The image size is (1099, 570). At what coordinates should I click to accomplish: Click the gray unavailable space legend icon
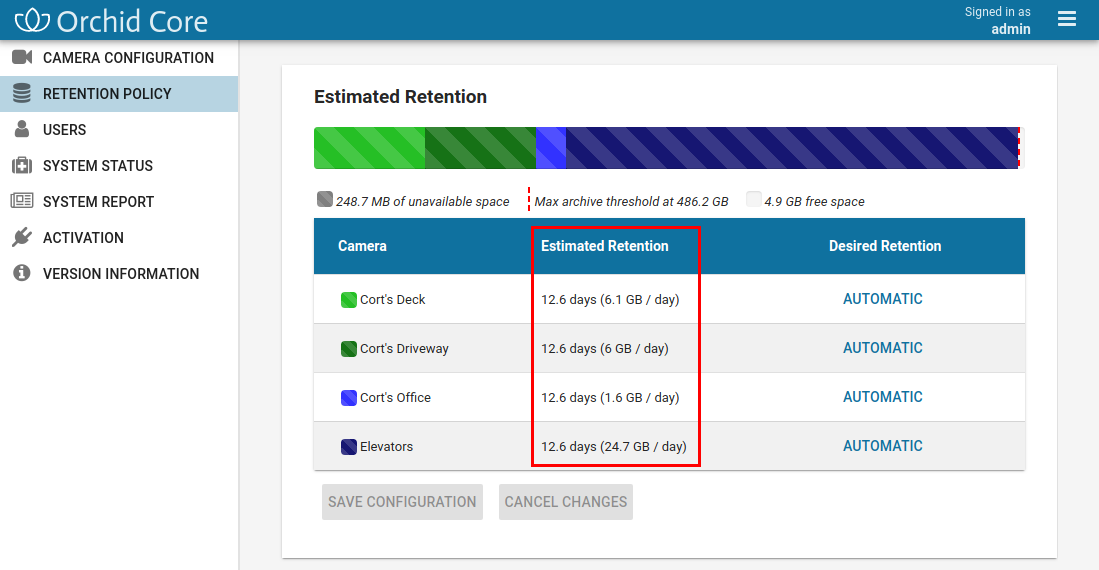(325, 199)
